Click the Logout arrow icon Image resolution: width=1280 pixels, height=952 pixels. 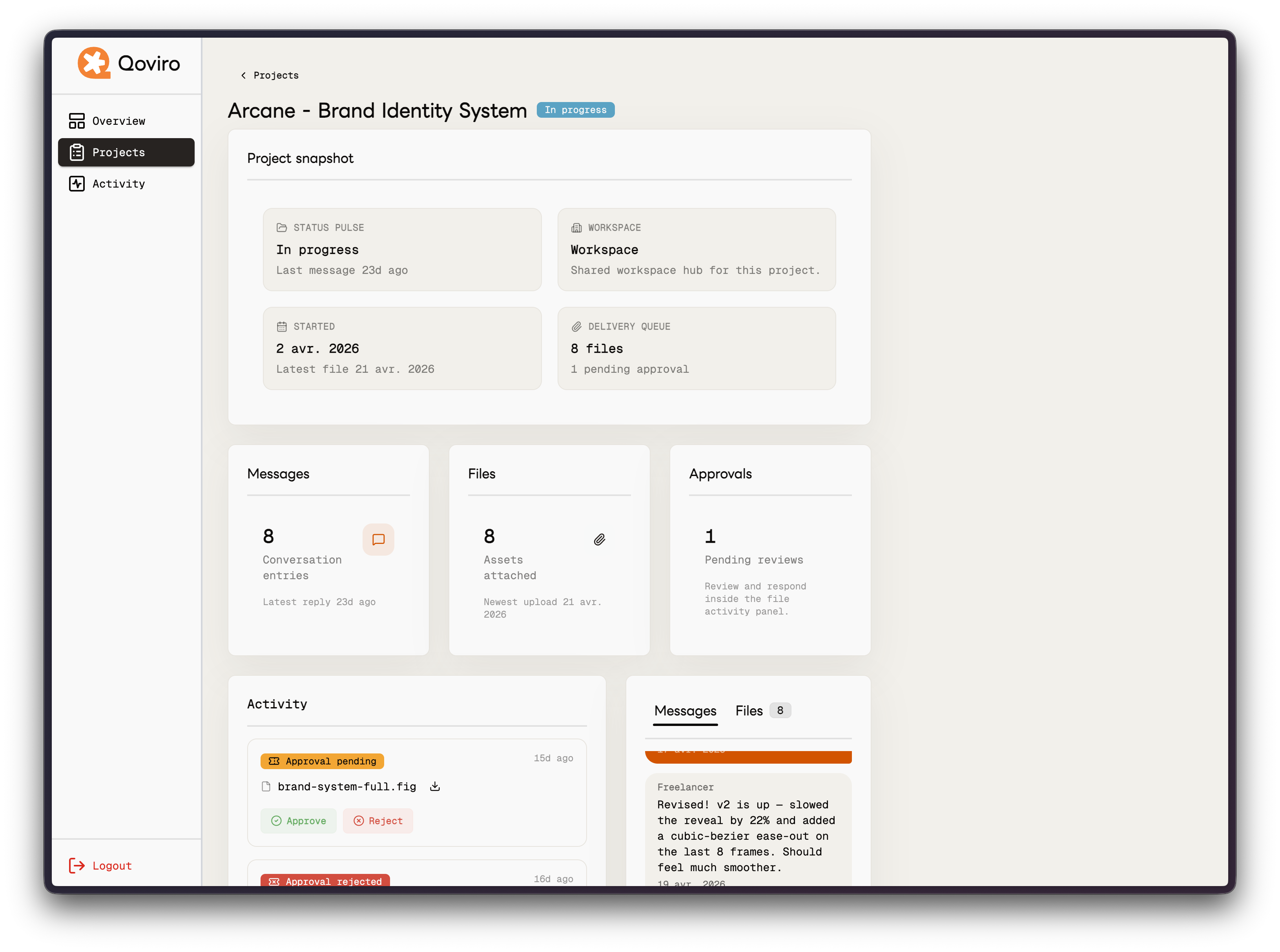77,866
